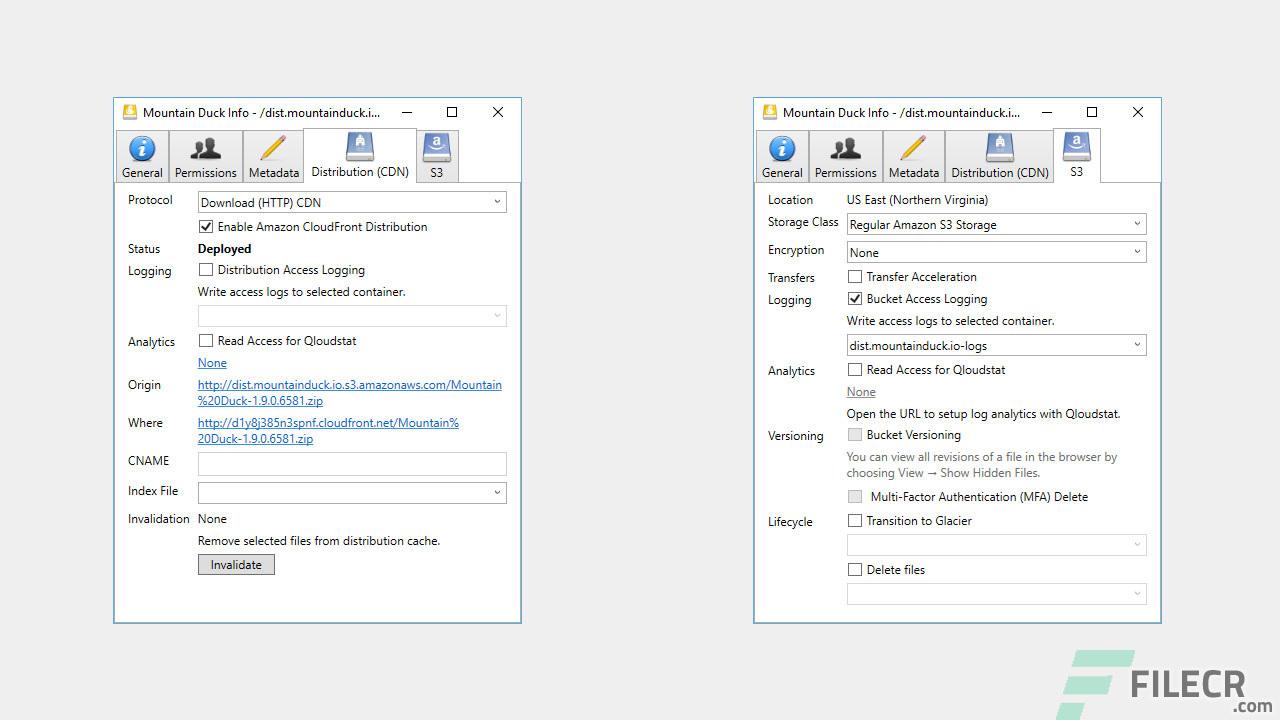The height and width of the screenshot is (720, 1280).
Task: Click the Invalidate button
Action: click(x=236, y=565)
